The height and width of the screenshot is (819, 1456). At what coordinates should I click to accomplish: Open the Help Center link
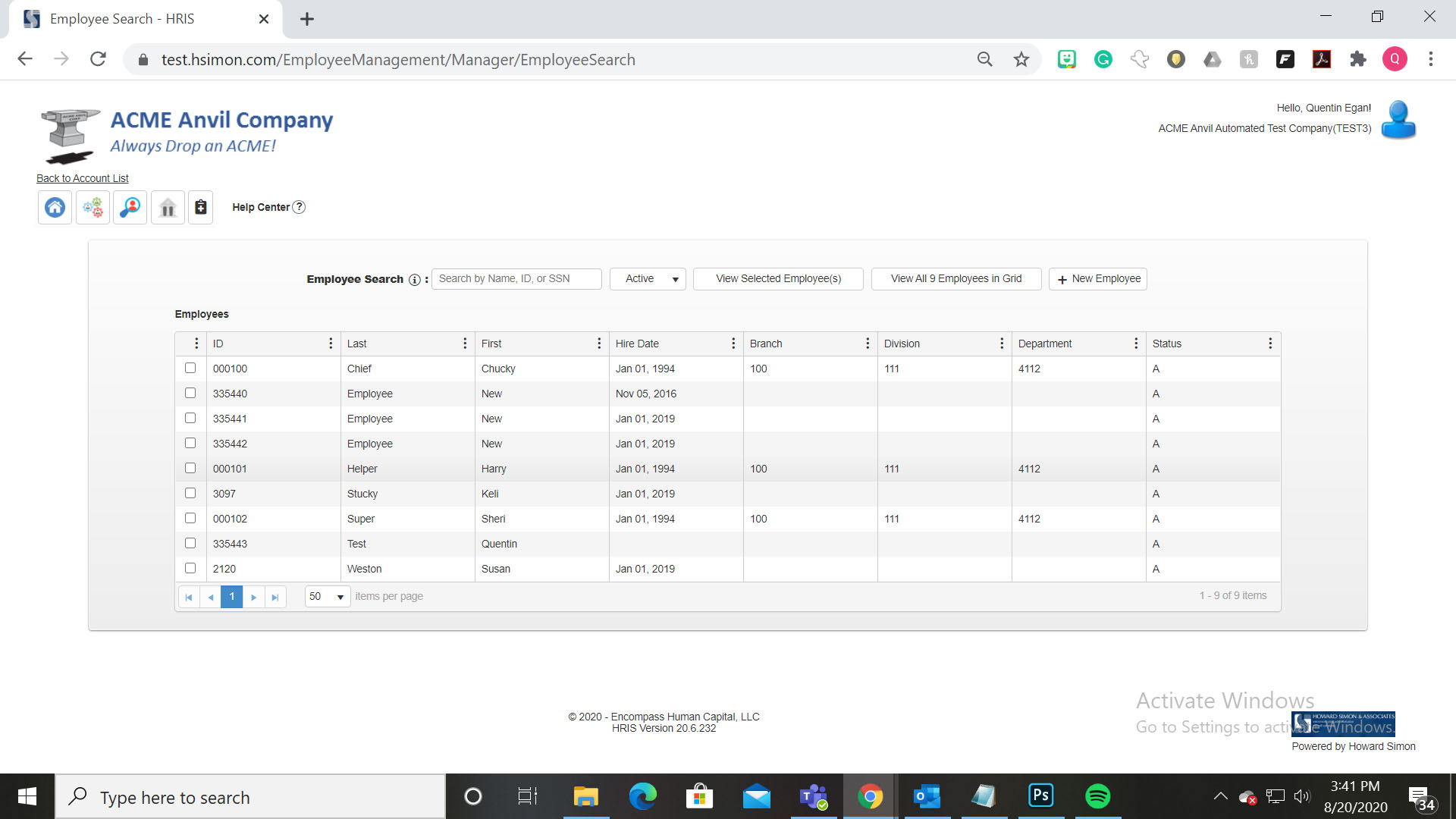261,207
